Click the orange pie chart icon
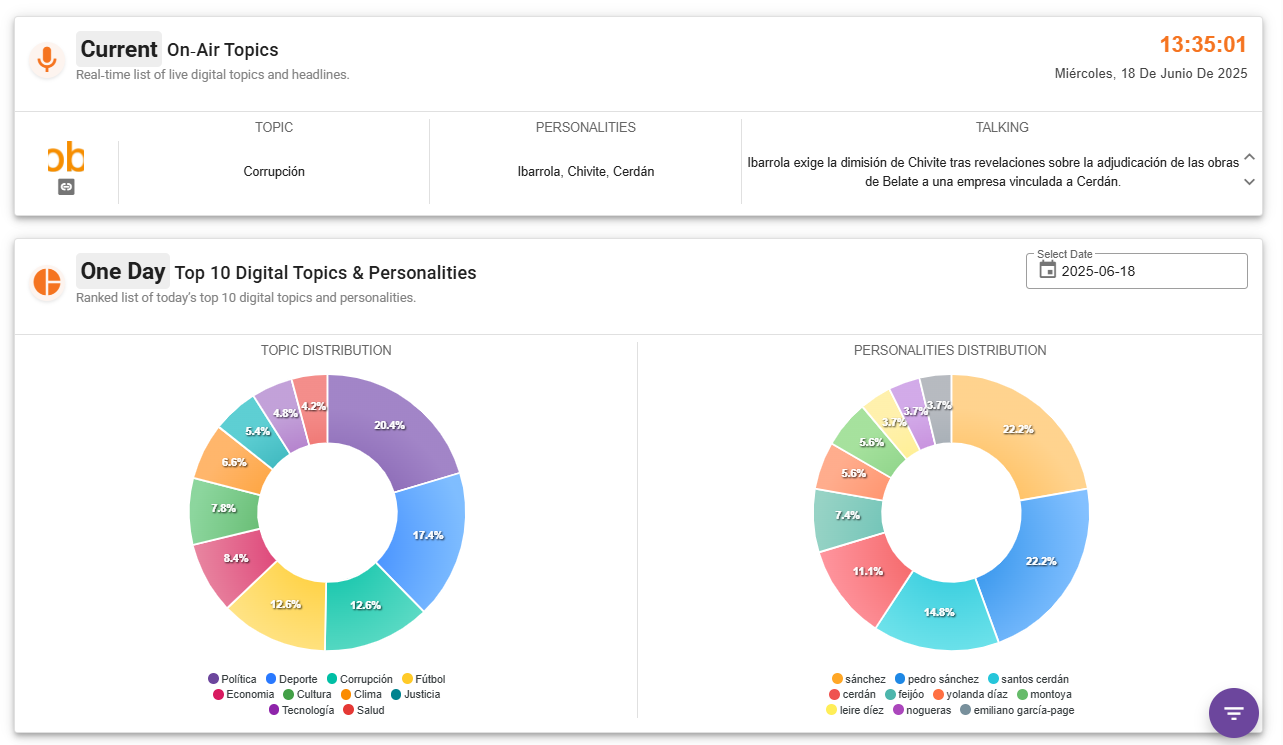The image size is (1283, 745). coord(46,282)
